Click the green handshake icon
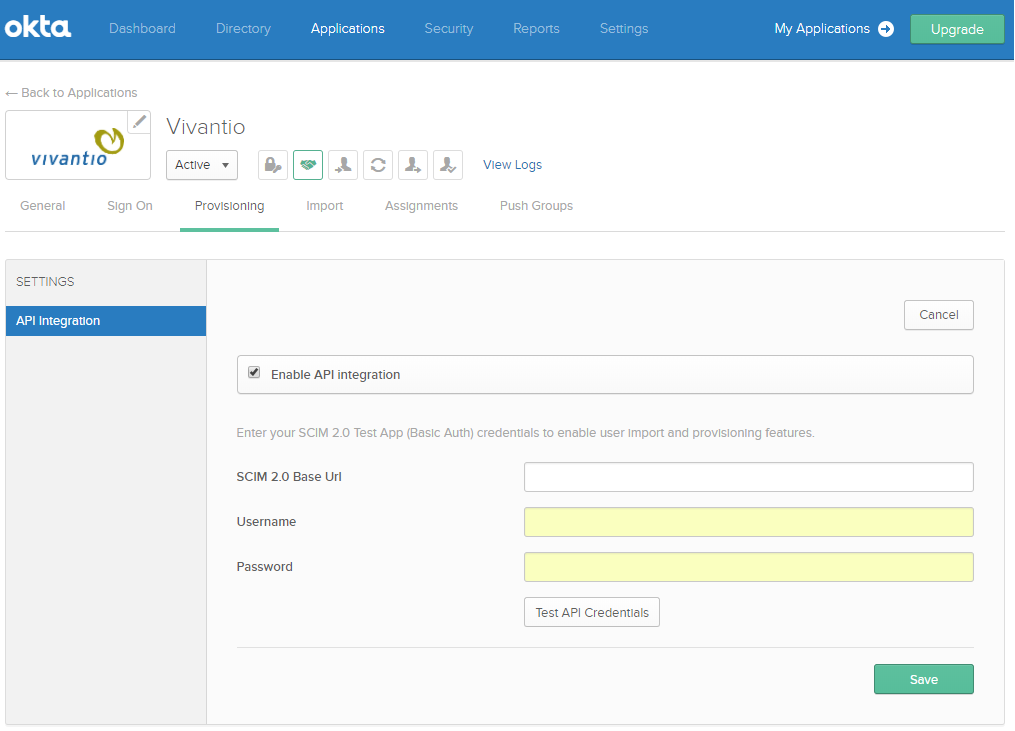The width and height of the screenshot is (1015, 731). pyautogui.click(x=308, y=165)
